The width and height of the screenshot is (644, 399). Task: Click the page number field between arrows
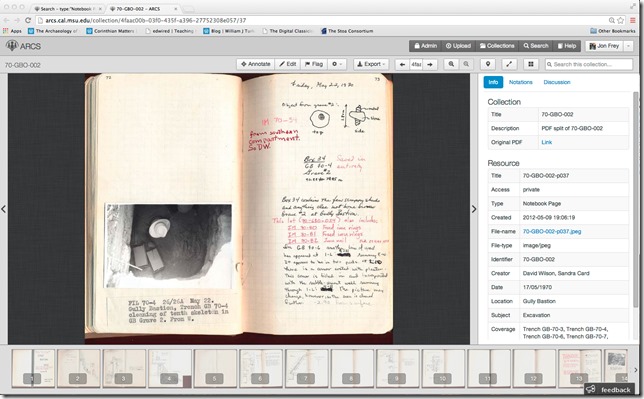(416, 65)
